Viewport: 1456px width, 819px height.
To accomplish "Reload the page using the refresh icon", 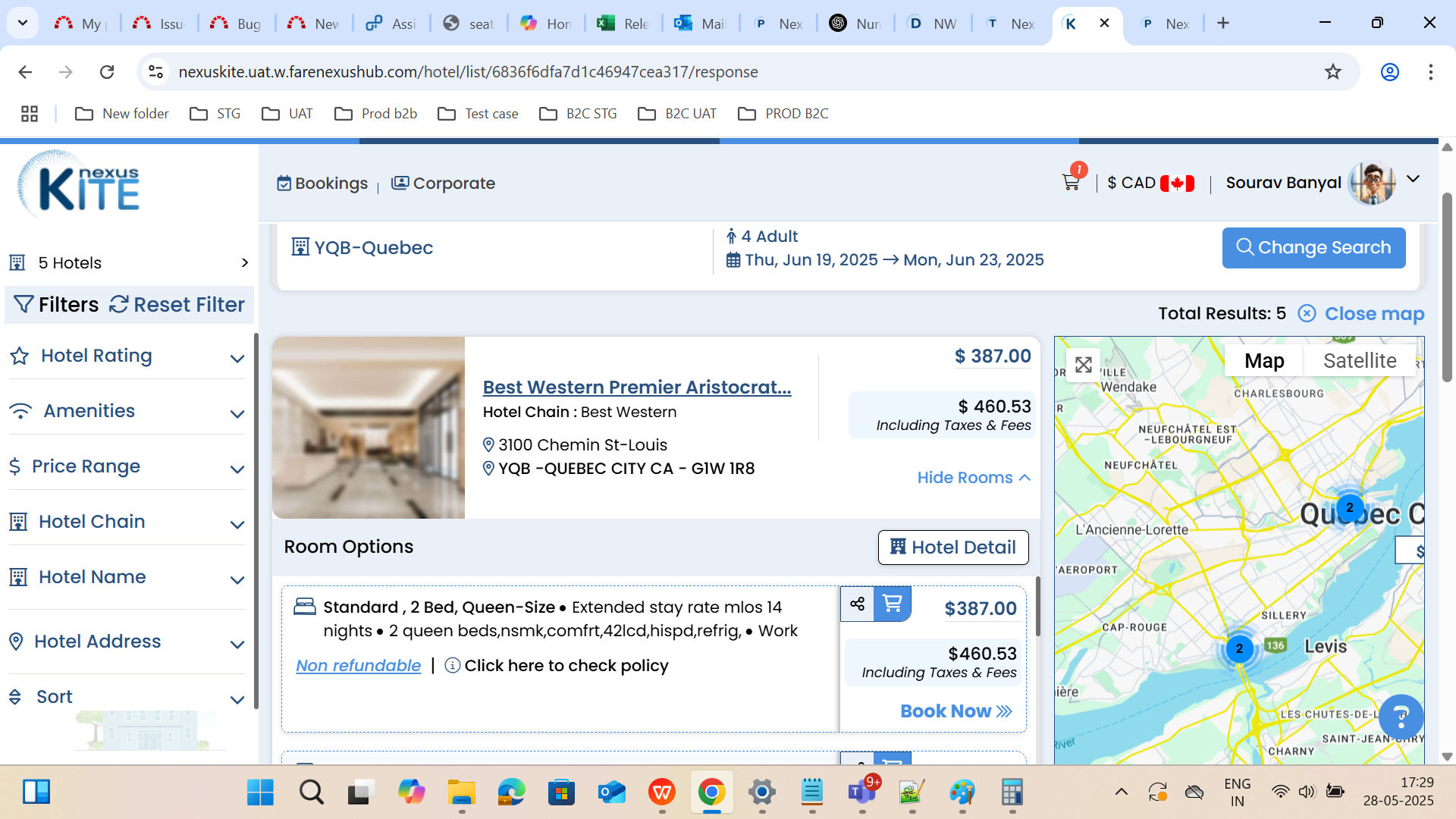I will (107, 72).
